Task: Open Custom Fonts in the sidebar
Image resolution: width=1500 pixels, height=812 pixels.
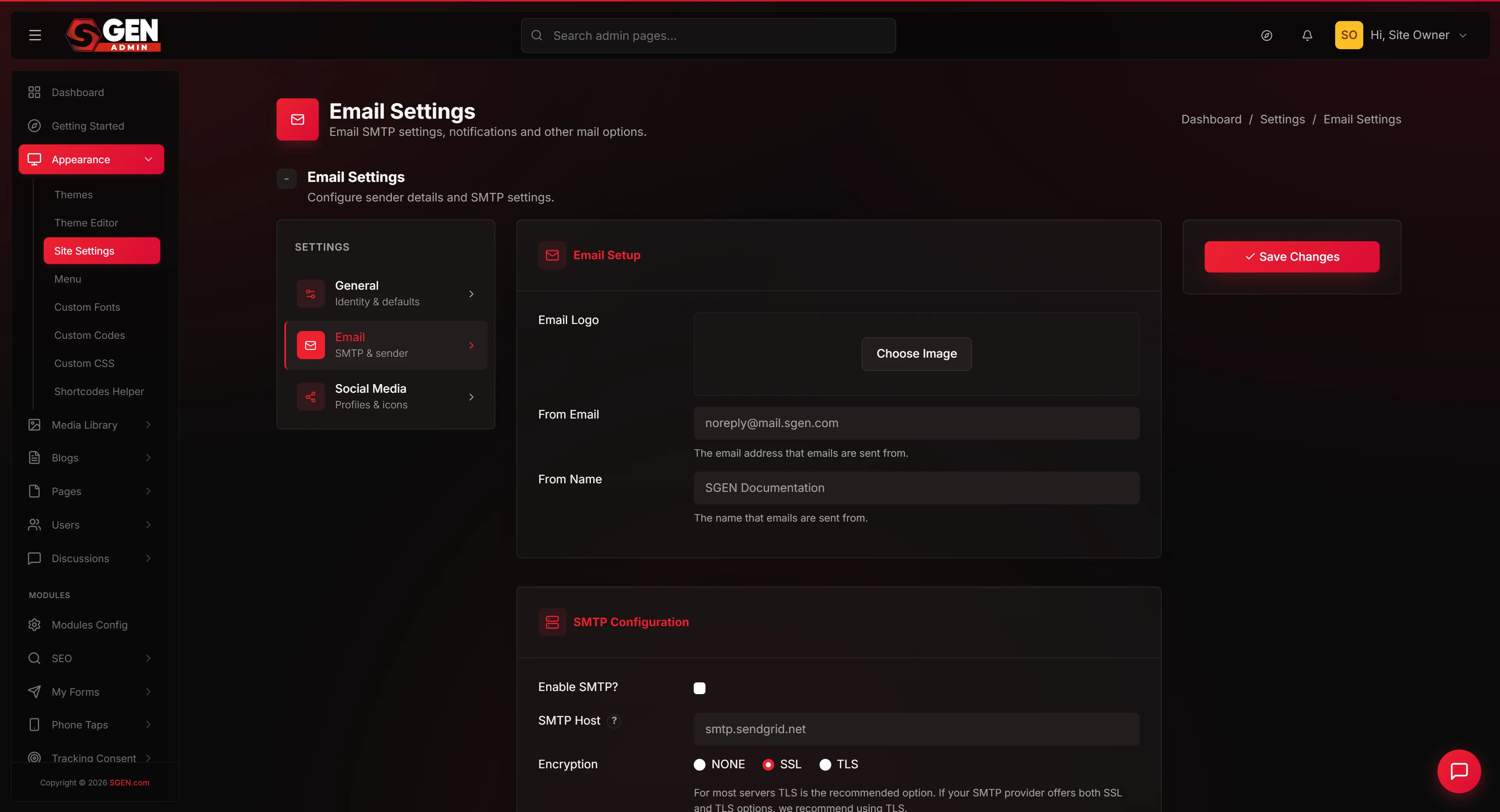Action: pyautogui.click(x=87, y=307)
